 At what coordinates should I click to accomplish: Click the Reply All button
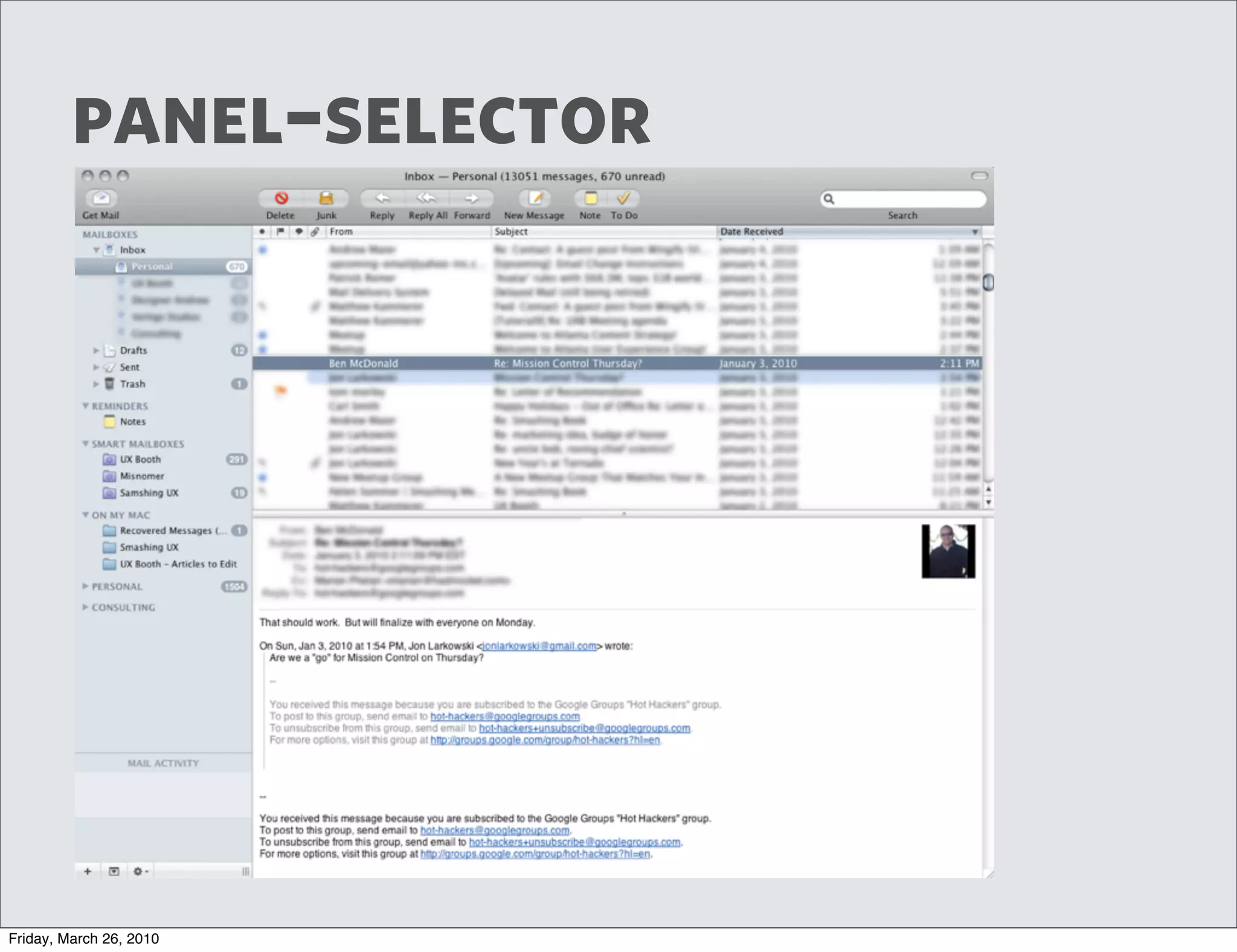pos(427,198)
